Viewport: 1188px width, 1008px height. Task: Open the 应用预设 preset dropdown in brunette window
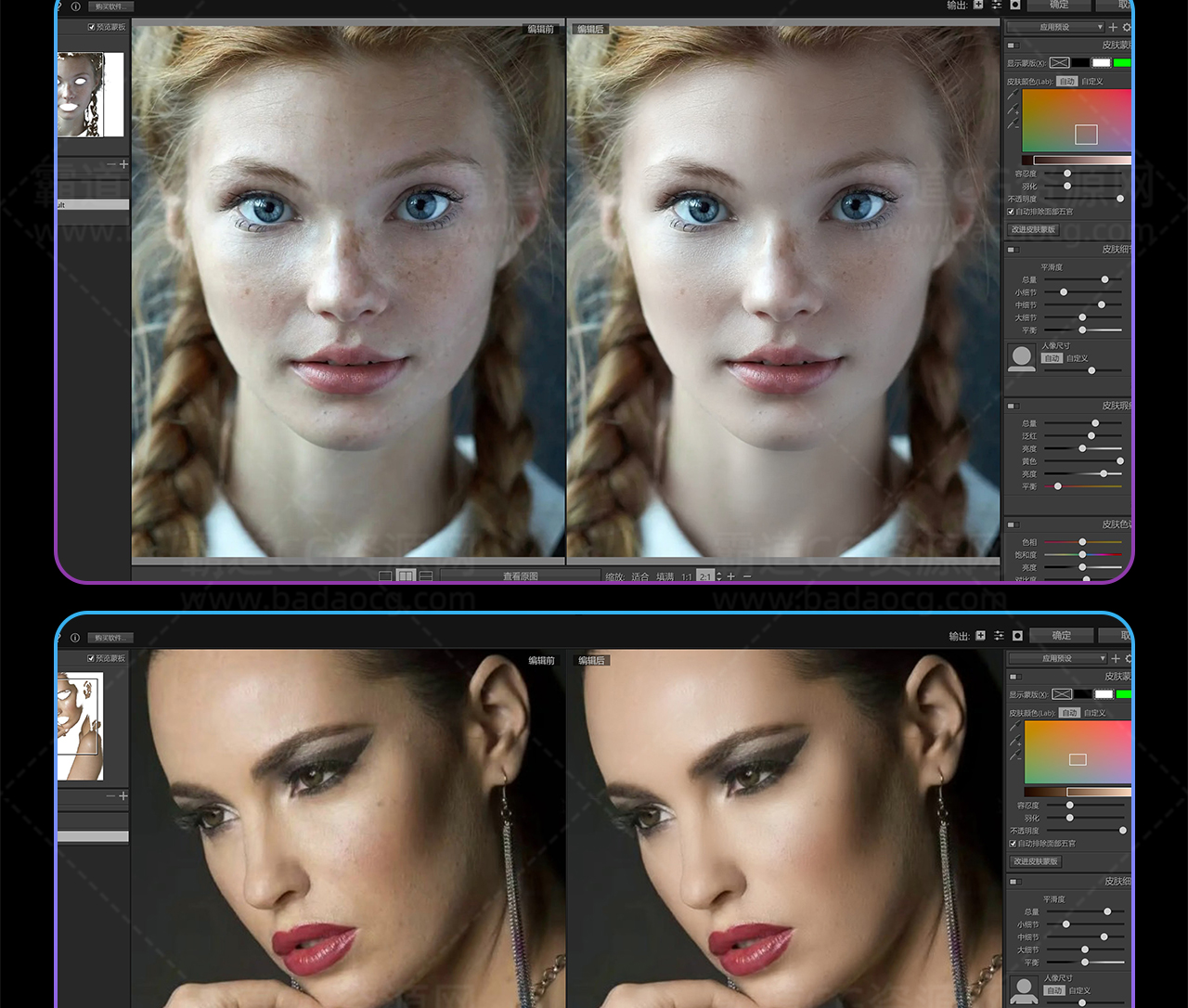1057,658
